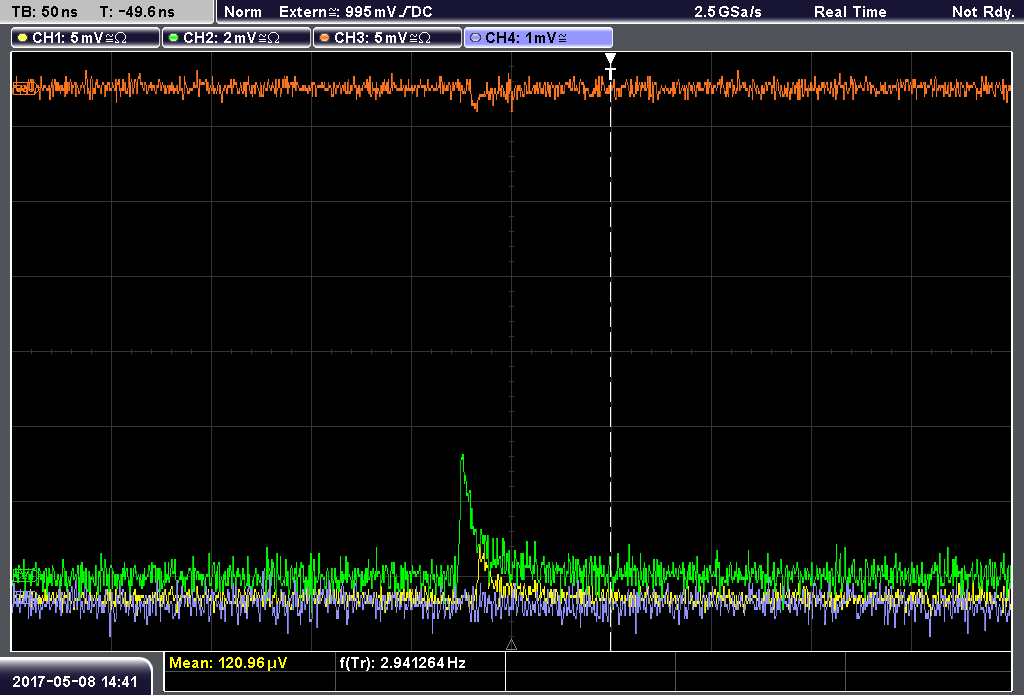This screenshot has height=695, width=1024.
Task: Click the trigger position marker atop the dashed line
Action: (x=610, y=65)
